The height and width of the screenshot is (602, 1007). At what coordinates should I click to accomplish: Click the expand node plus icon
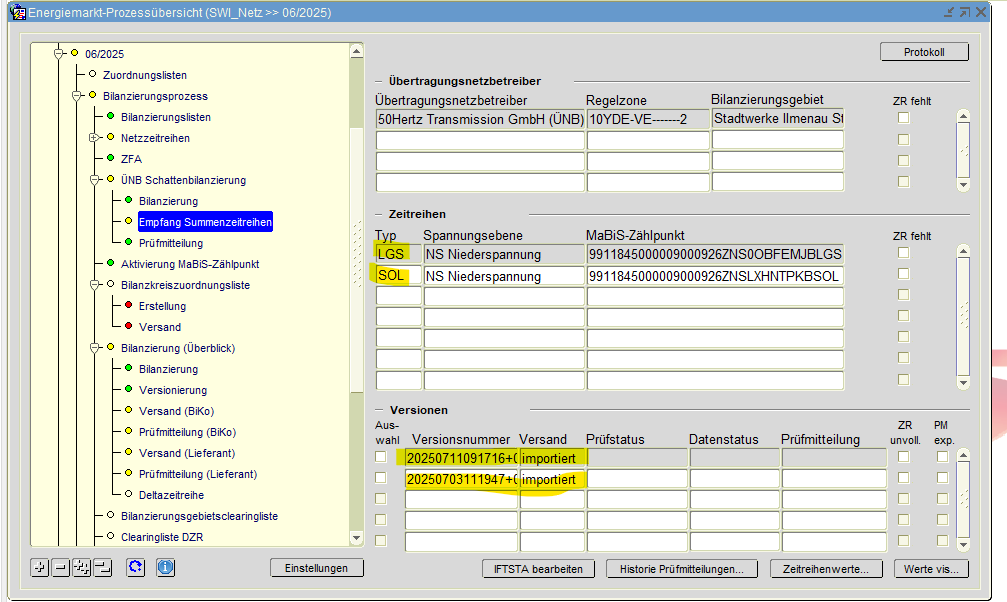pos(40,568)
